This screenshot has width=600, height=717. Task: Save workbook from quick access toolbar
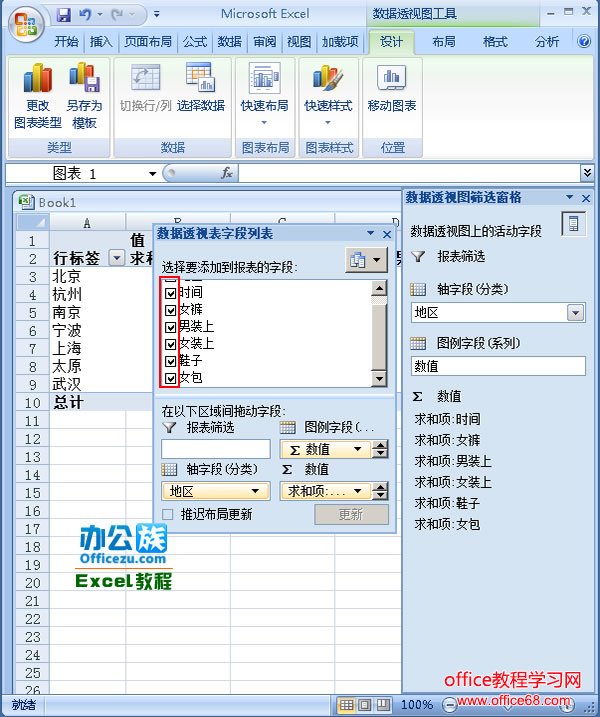tap(64, 15)
